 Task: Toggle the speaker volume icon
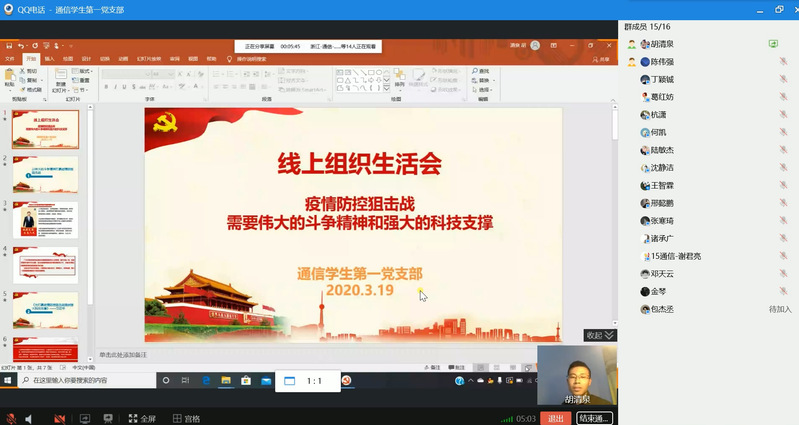(30, 418)
